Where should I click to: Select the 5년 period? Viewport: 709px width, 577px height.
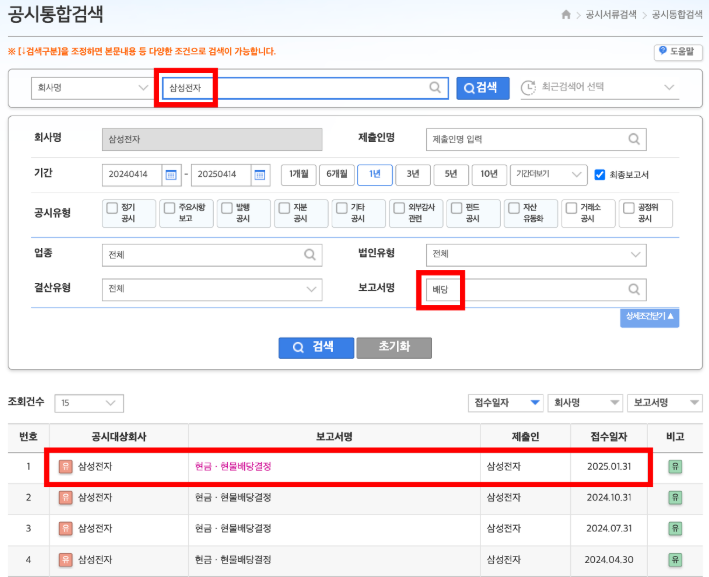(x=451, y=175)
